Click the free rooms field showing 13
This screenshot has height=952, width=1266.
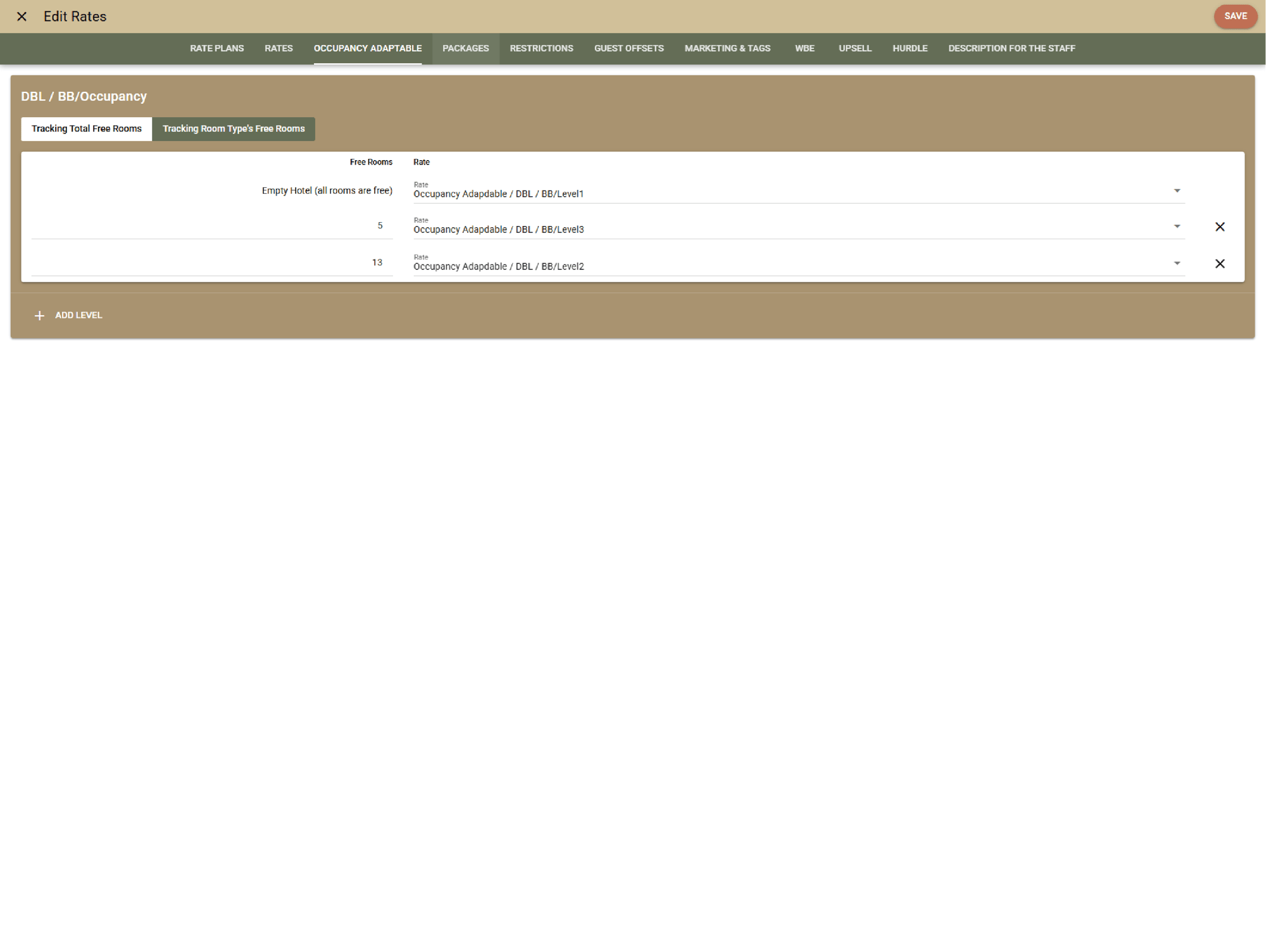(x=212, y=263)
